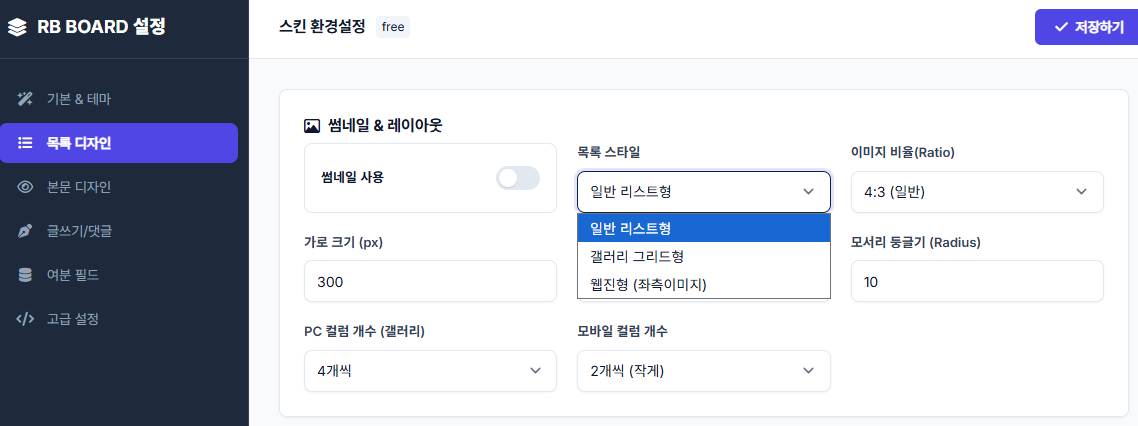This screenshot has width=1138, height=426.
Task: Click the image icon beside 썸네일 & 레이아웃
Action: tap(312, 126)
